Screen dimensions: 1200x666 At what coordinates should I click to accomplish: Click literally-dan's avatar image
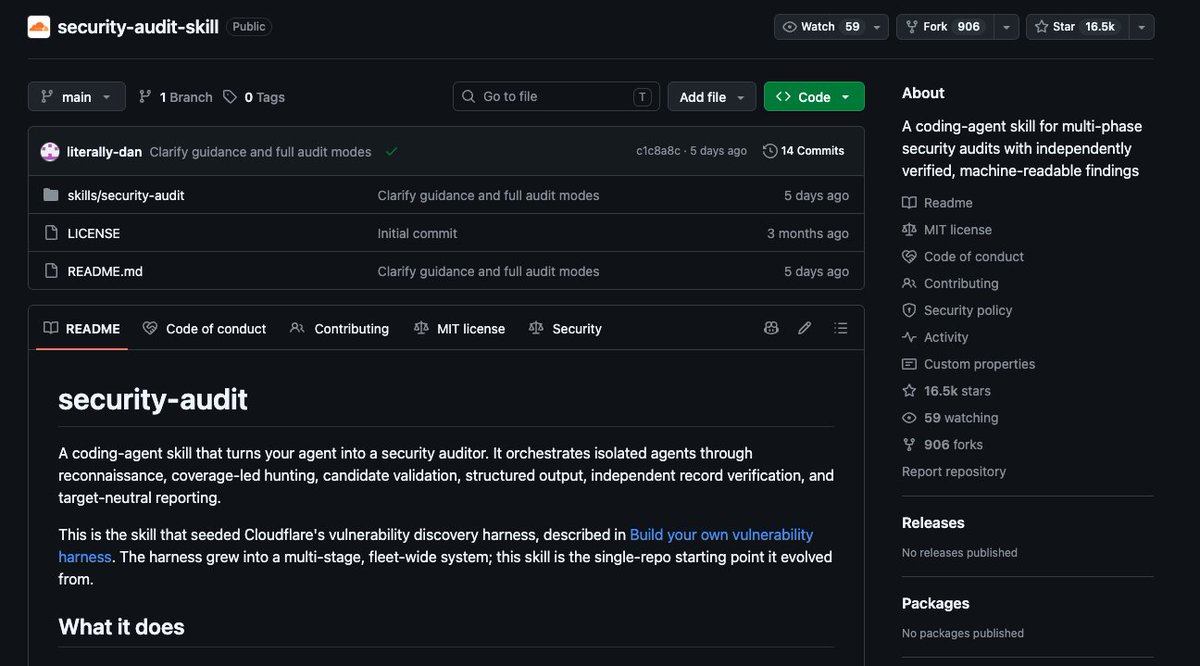[x=50, y=152]
